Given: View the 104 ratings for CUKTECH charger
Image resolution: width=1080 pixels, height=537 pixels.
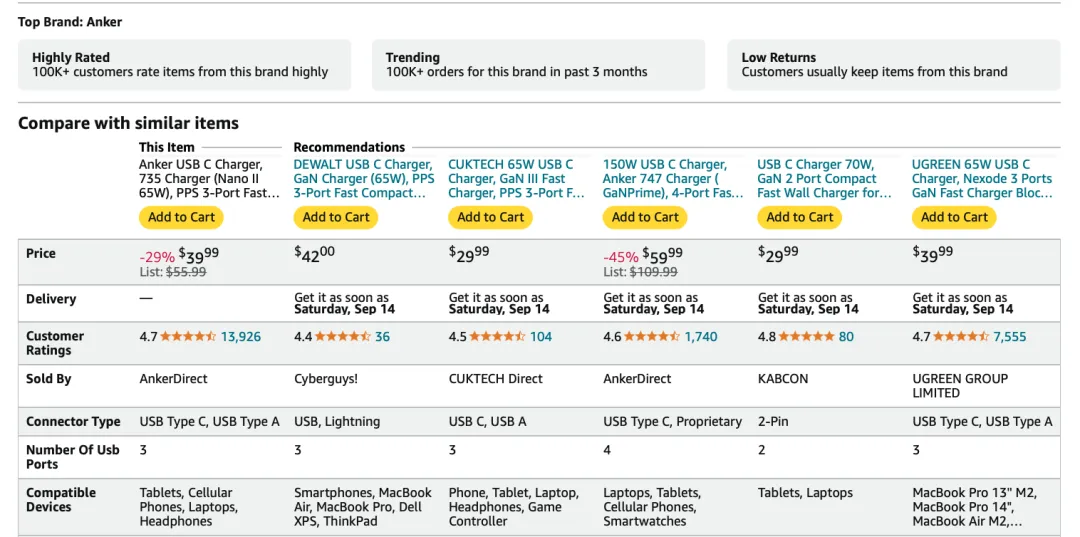Looking at the screenshot, I should pyautogui.click(x=541, y=337).
